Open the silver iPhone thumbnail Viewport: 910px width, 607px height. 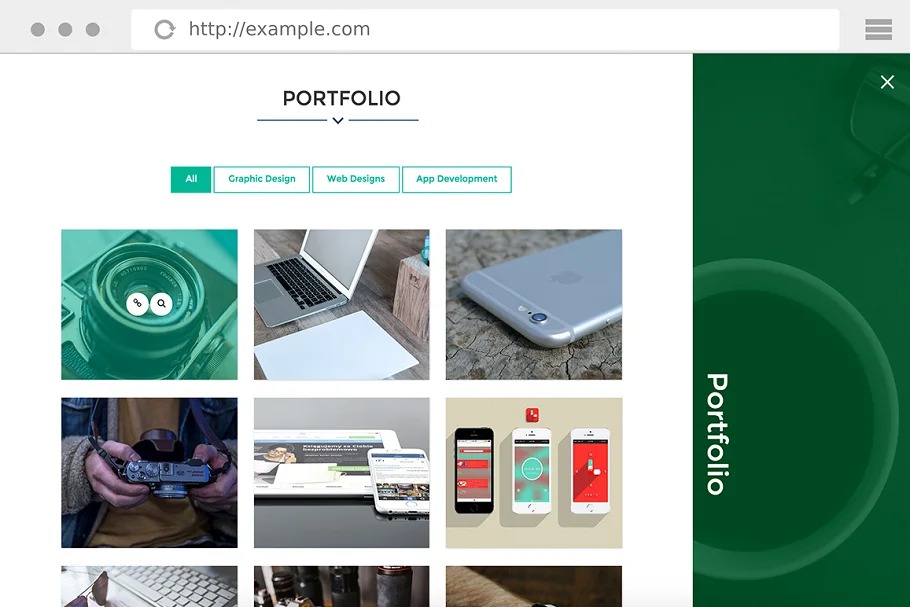pos(534,305)
